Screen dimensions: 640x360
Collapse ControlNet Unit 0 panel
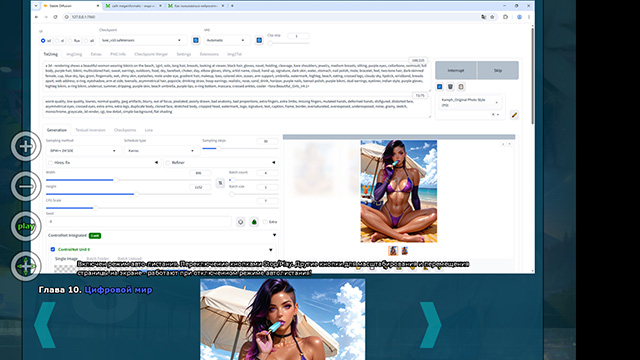271,250
